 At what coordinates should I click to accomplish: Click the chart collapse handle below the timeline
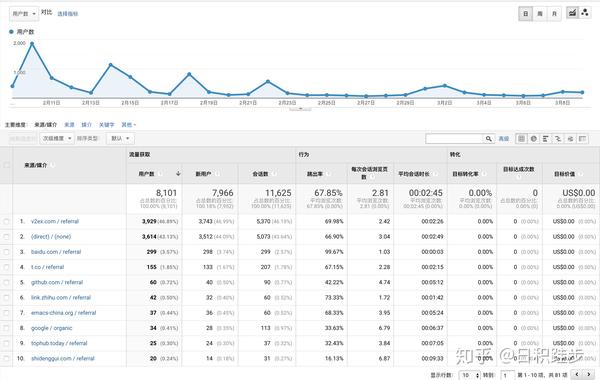(300, 109)
